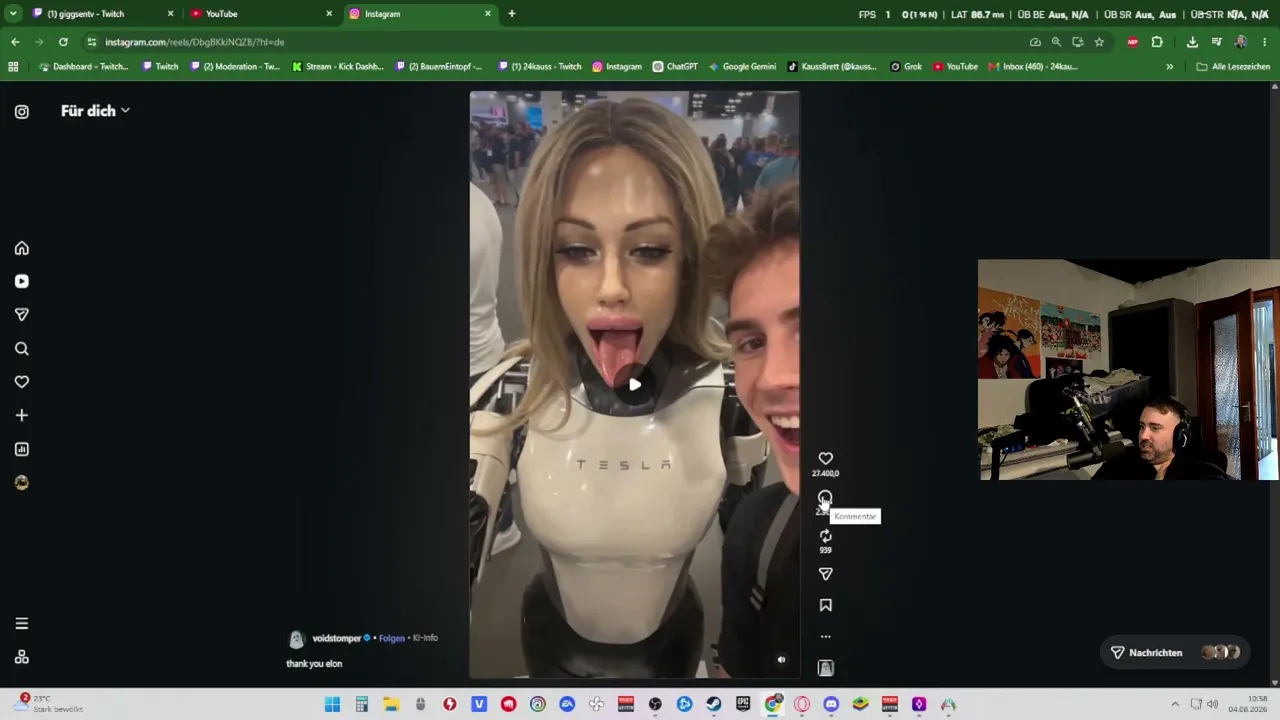Screen dimensions: 1280x720
Task: Show hidden bookmarks with the chevron
Action: (x=1170, y=67)
